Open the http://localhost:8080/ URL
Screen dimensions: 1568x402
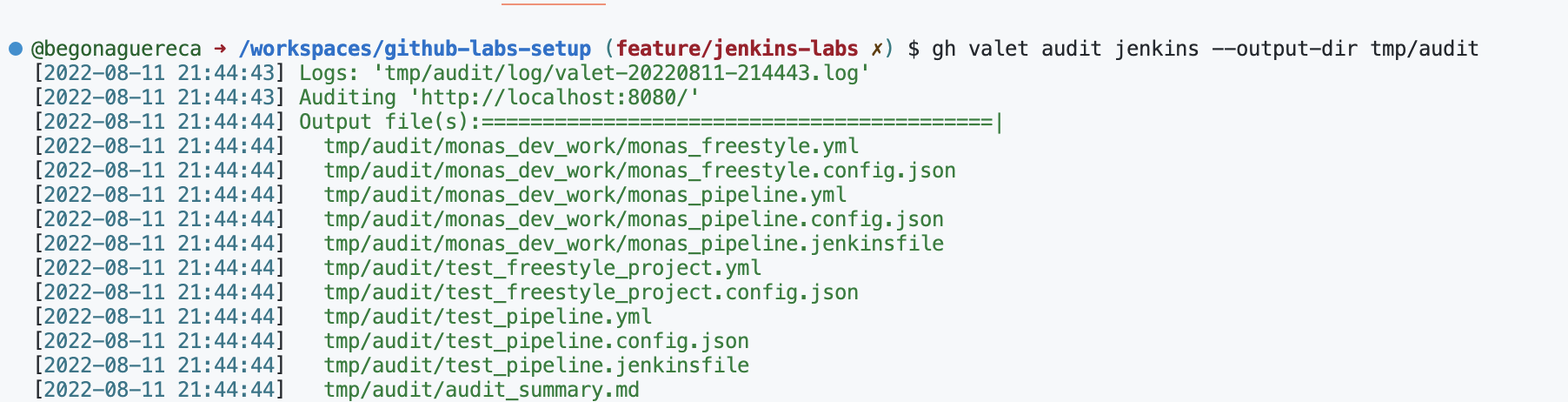click(x=561, y=97)
